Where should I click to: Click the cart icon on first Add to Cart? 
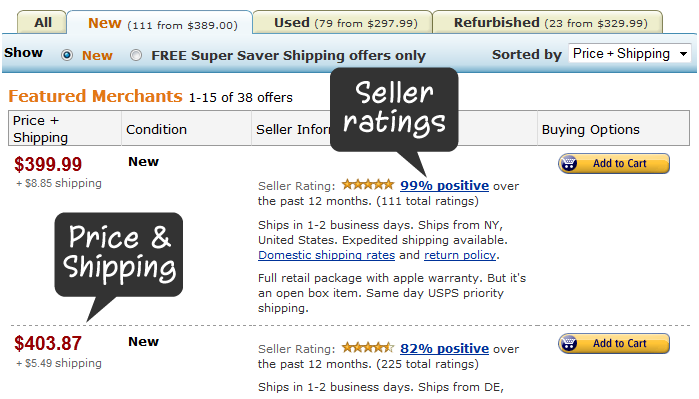tap(569, 164)
